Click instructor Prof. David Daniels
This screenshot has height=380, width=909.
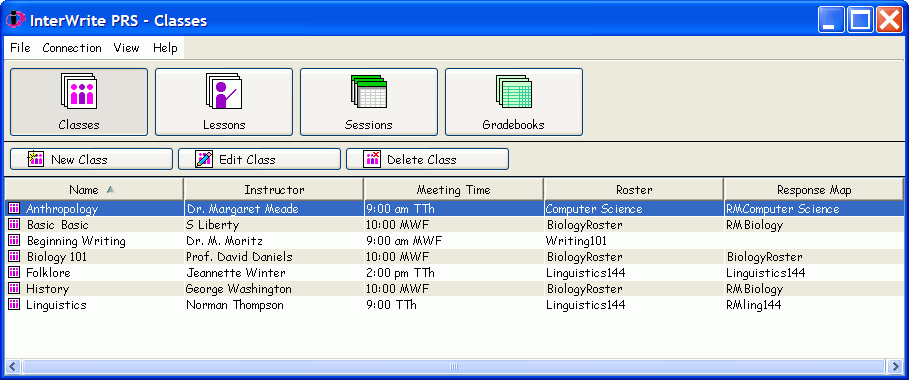(239, 257)
